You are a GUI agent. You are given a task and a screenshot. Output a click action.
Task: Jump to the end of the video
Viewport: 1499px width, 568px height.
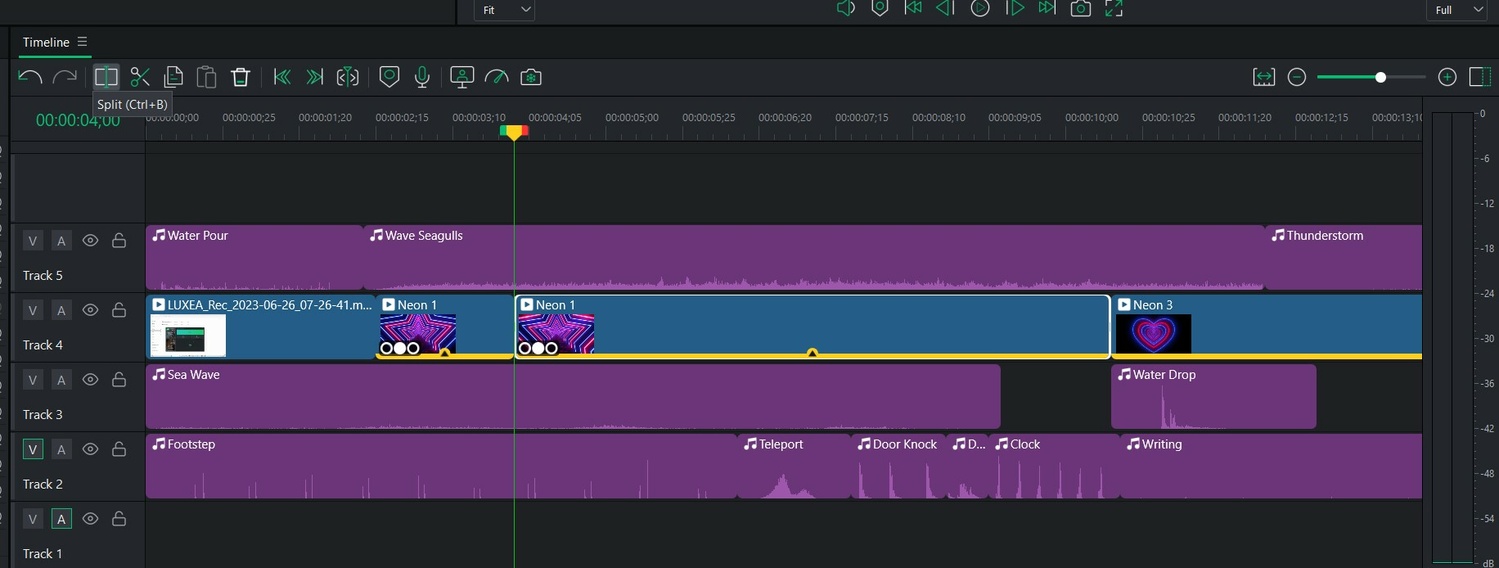pyautogui.click(x=1047, y=8)
